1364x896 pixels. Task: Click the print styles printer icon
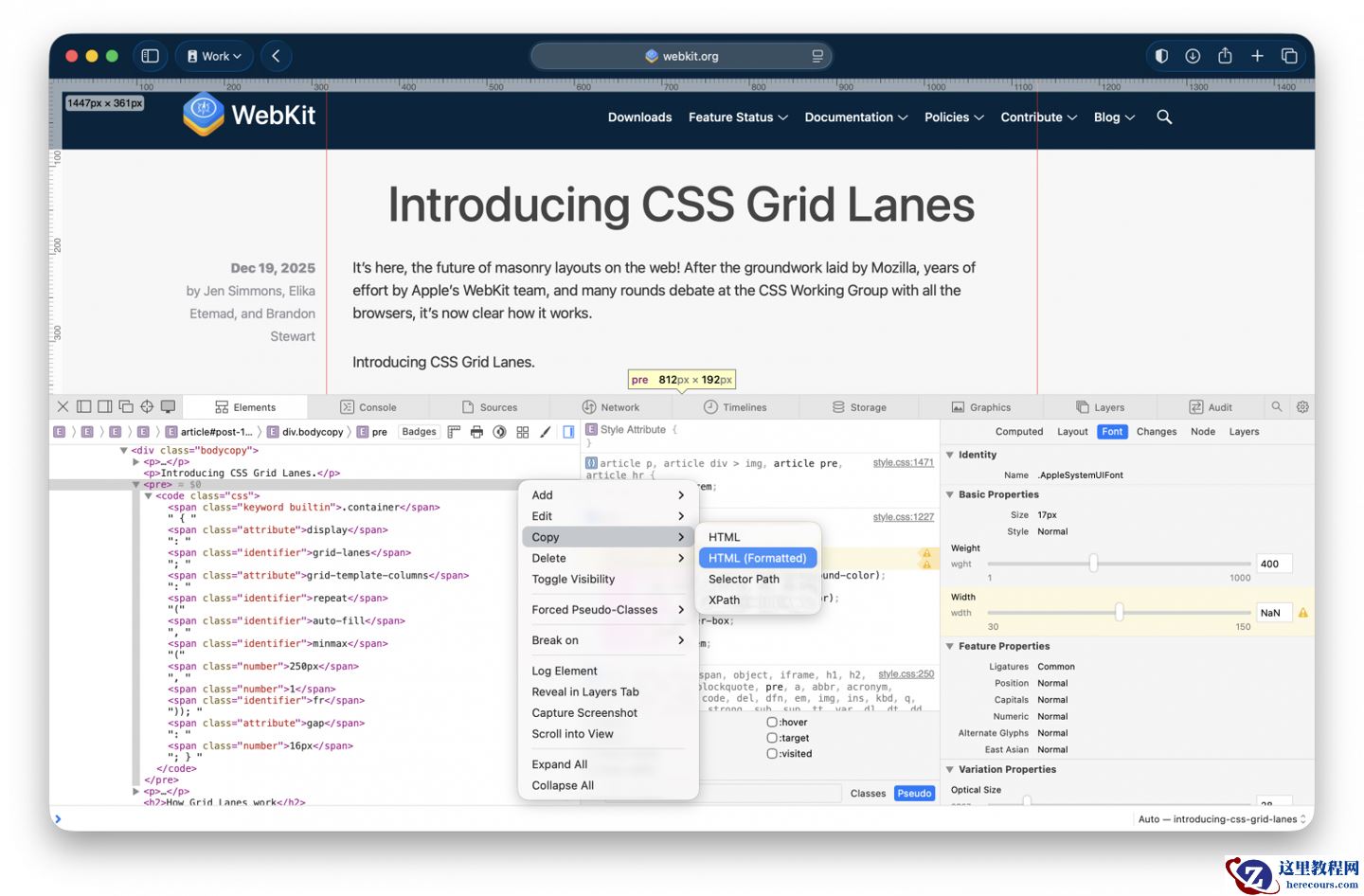point(476,432)
